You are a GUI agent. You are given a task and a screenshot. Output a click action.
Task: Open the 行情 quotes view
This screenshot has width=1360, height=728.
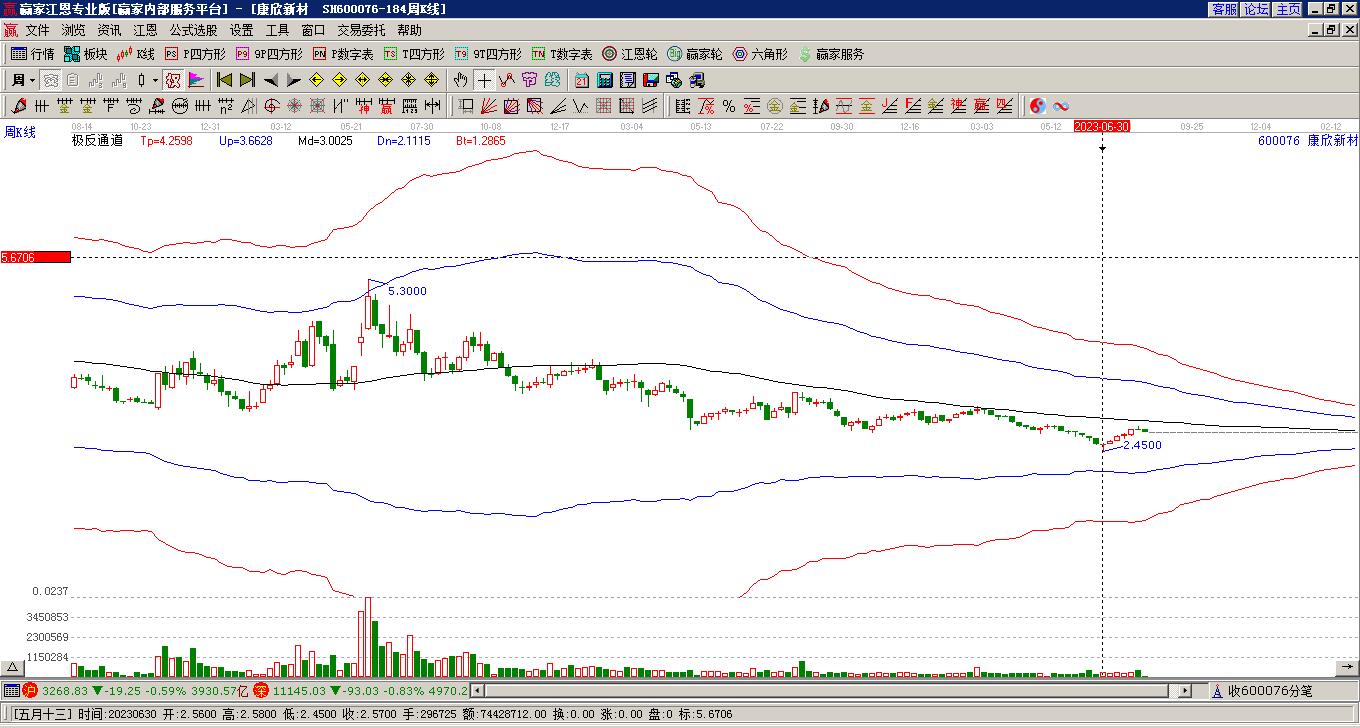pos(33,54)
